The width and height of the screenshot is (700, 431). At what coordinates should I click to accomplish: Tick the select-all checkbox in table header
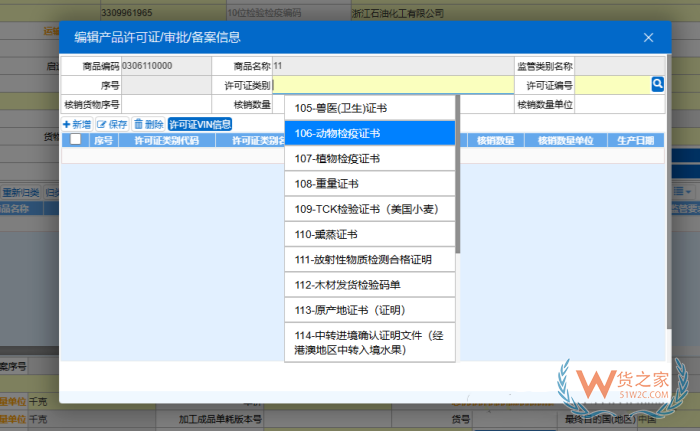75,141
